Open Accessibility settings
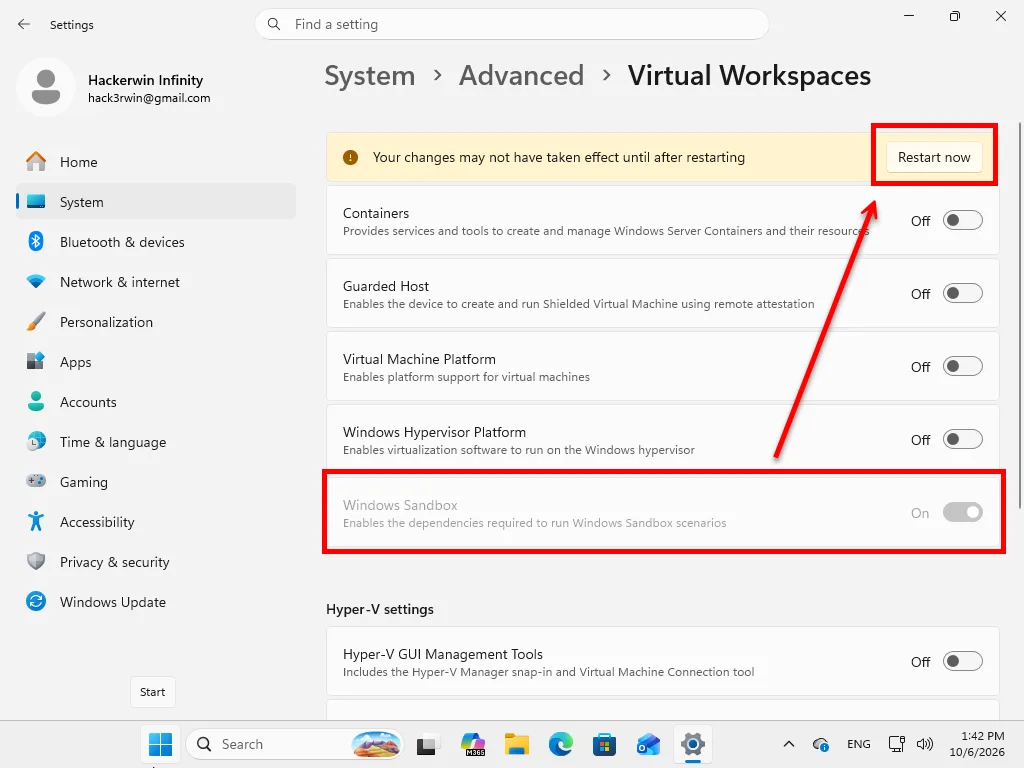The image size is (1024, 768). 156,522
